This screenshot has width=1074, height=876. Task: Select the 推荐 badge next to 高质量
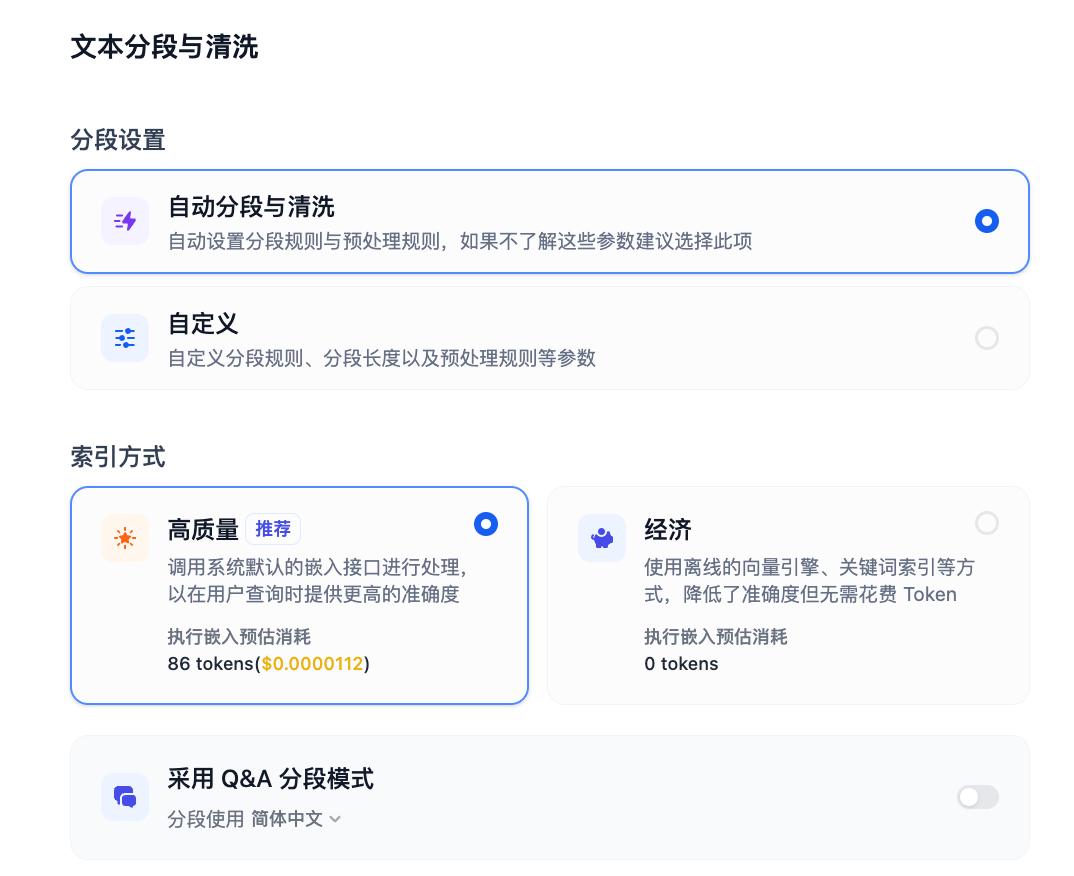273,530
